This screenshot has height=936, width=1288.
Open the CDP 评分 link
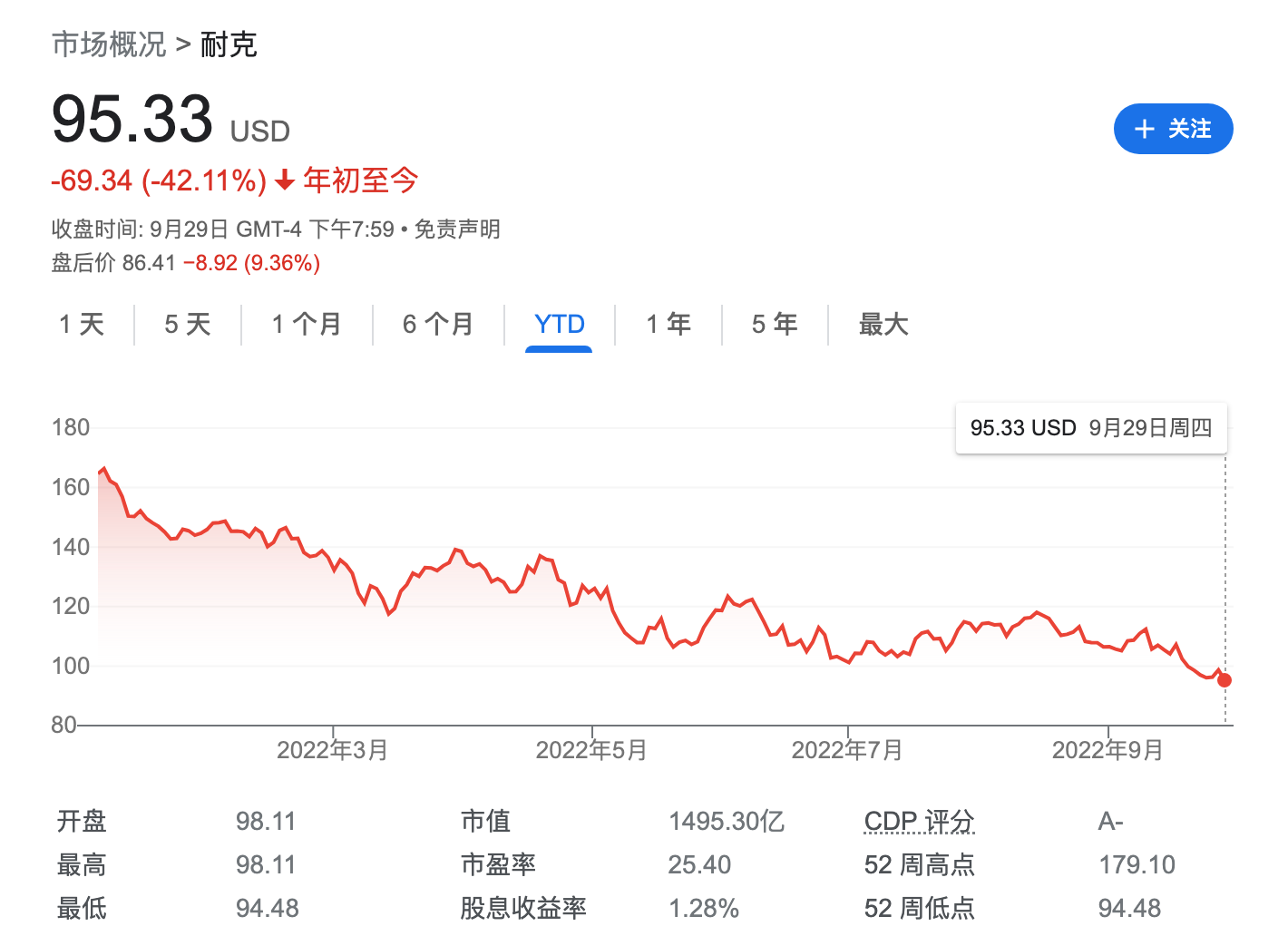pos(919,821)
